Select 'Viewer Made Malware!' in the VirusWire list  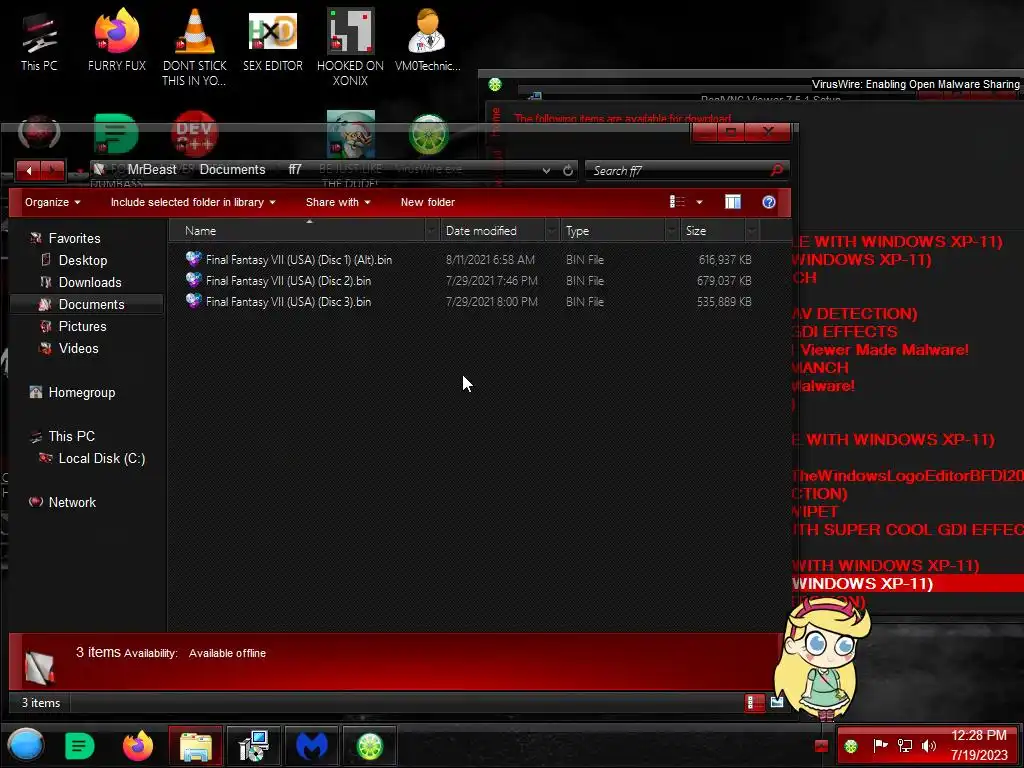(884, 349)
